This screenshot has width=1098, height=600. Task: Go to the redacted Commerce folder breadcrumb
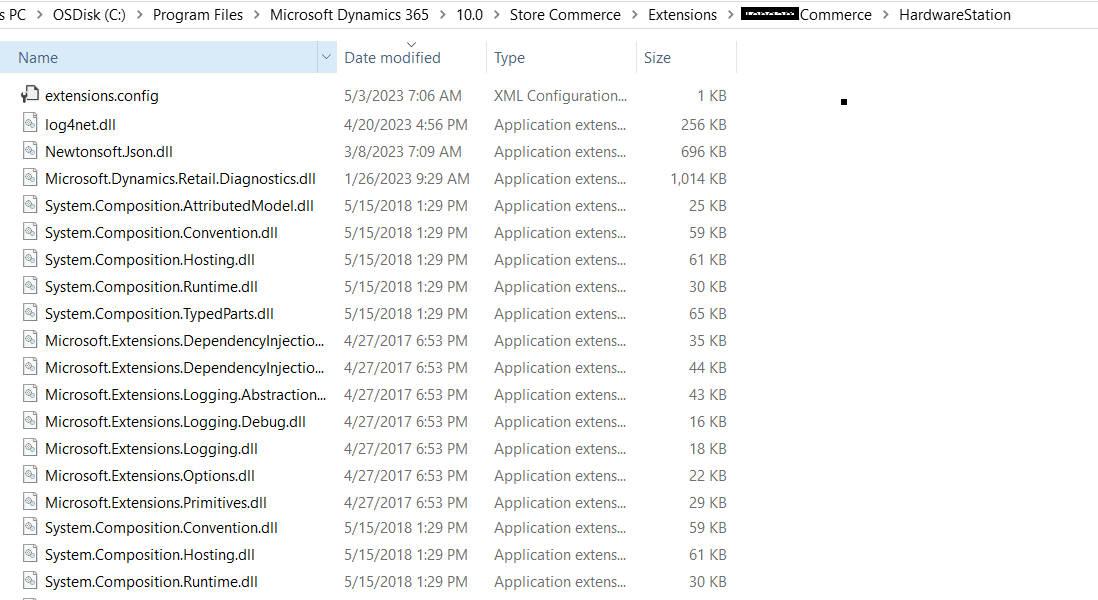coord(807,15)
